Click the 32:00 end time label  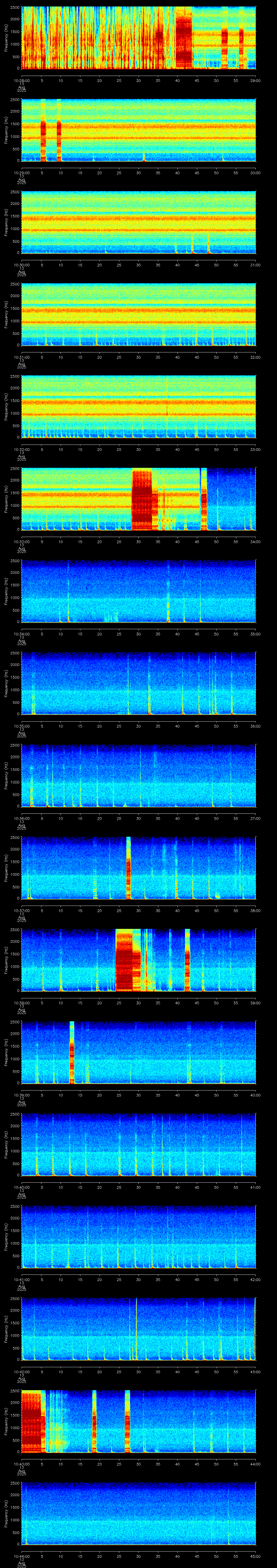[255, 357]
